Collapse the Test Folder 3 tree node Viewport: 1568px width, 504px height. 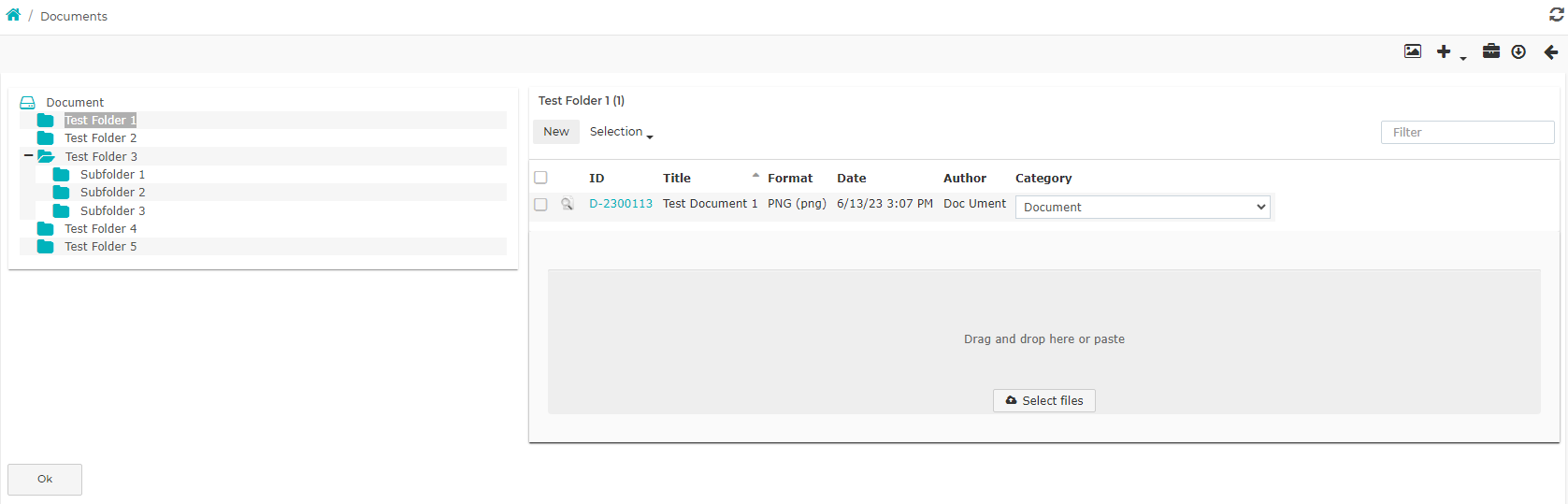[28, 156]
